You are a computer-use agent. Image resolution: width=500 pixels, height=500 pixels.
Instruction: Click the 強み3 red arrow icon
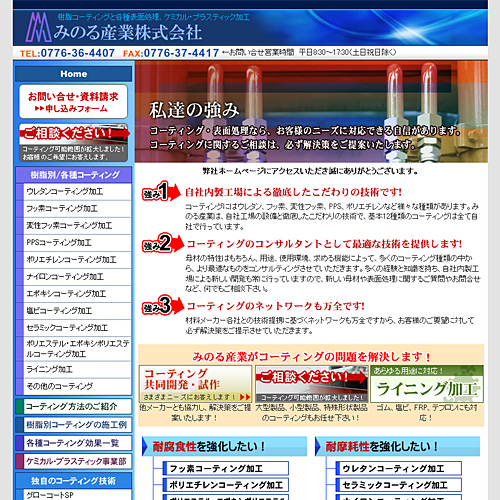163,305
